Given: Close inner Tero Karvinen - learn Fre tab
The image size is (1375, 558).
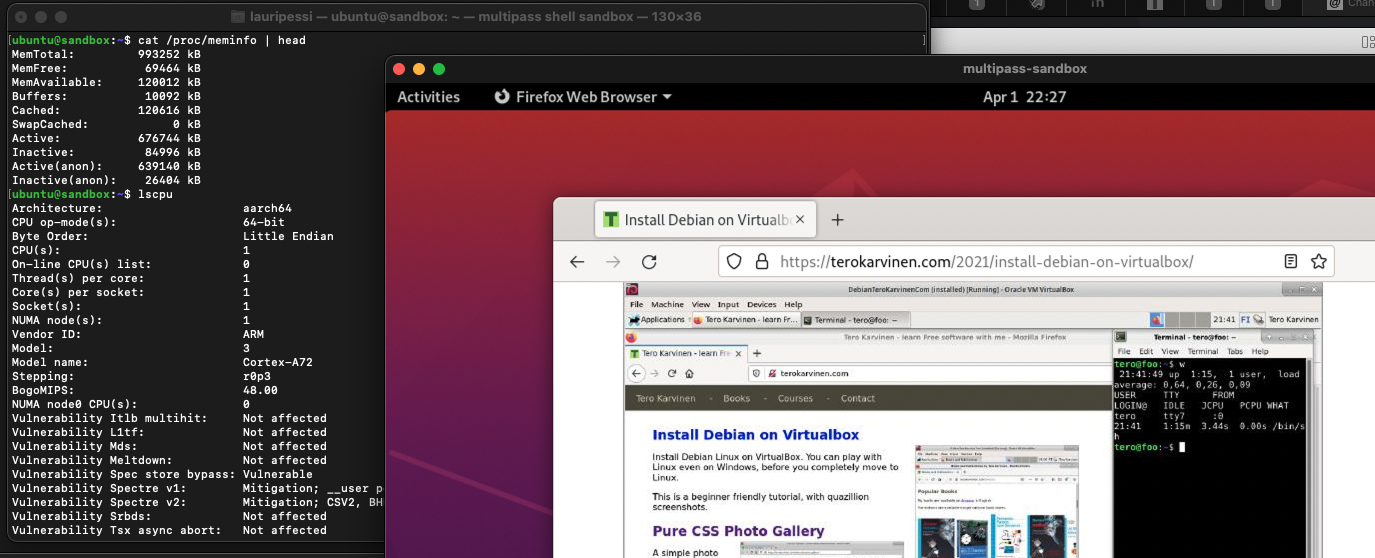Looking at the screenshot, I should [x=738, y=354].
